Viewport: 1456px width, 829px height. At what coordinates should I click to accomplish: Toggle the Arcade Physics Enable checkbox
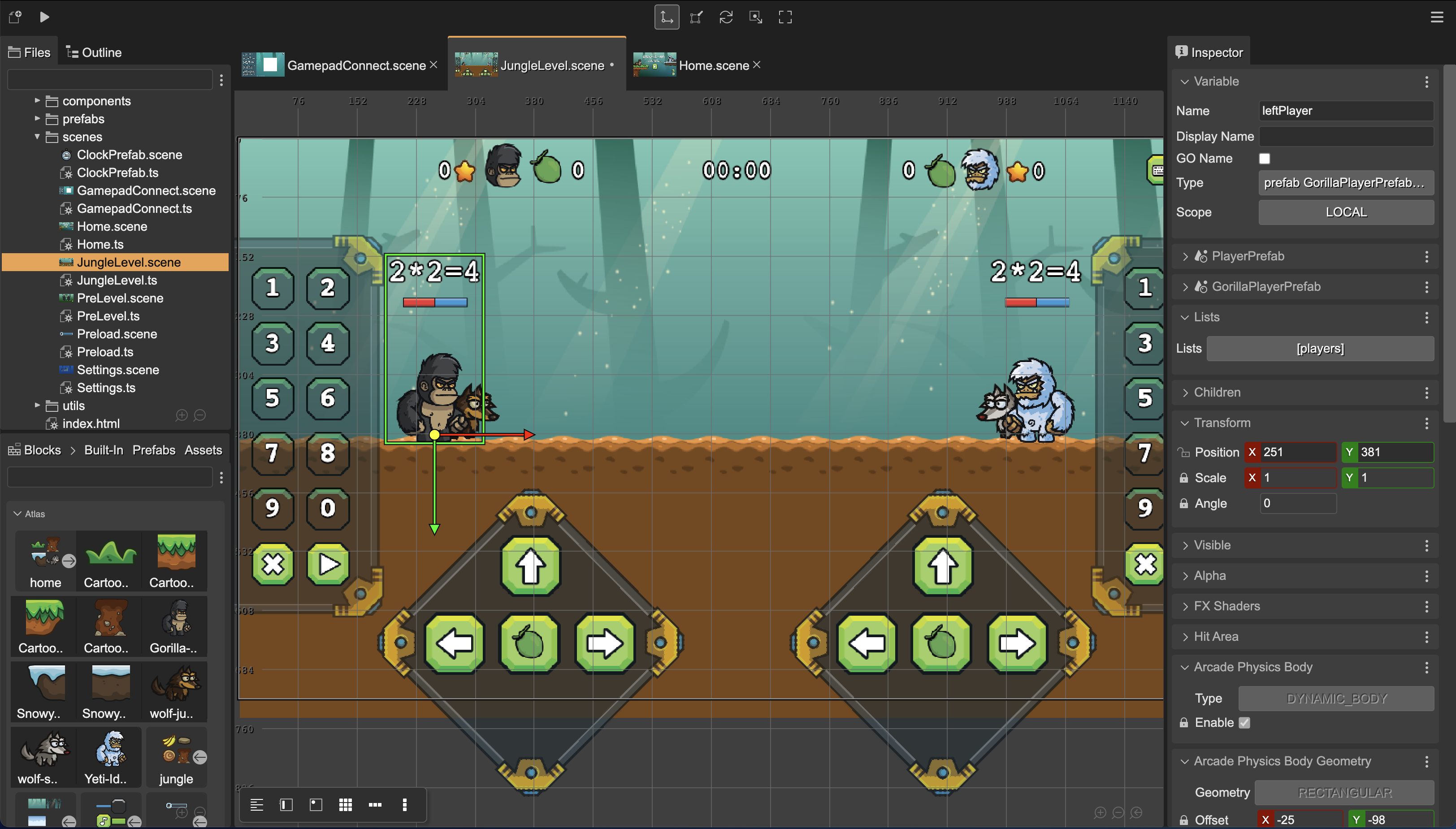1244,722
